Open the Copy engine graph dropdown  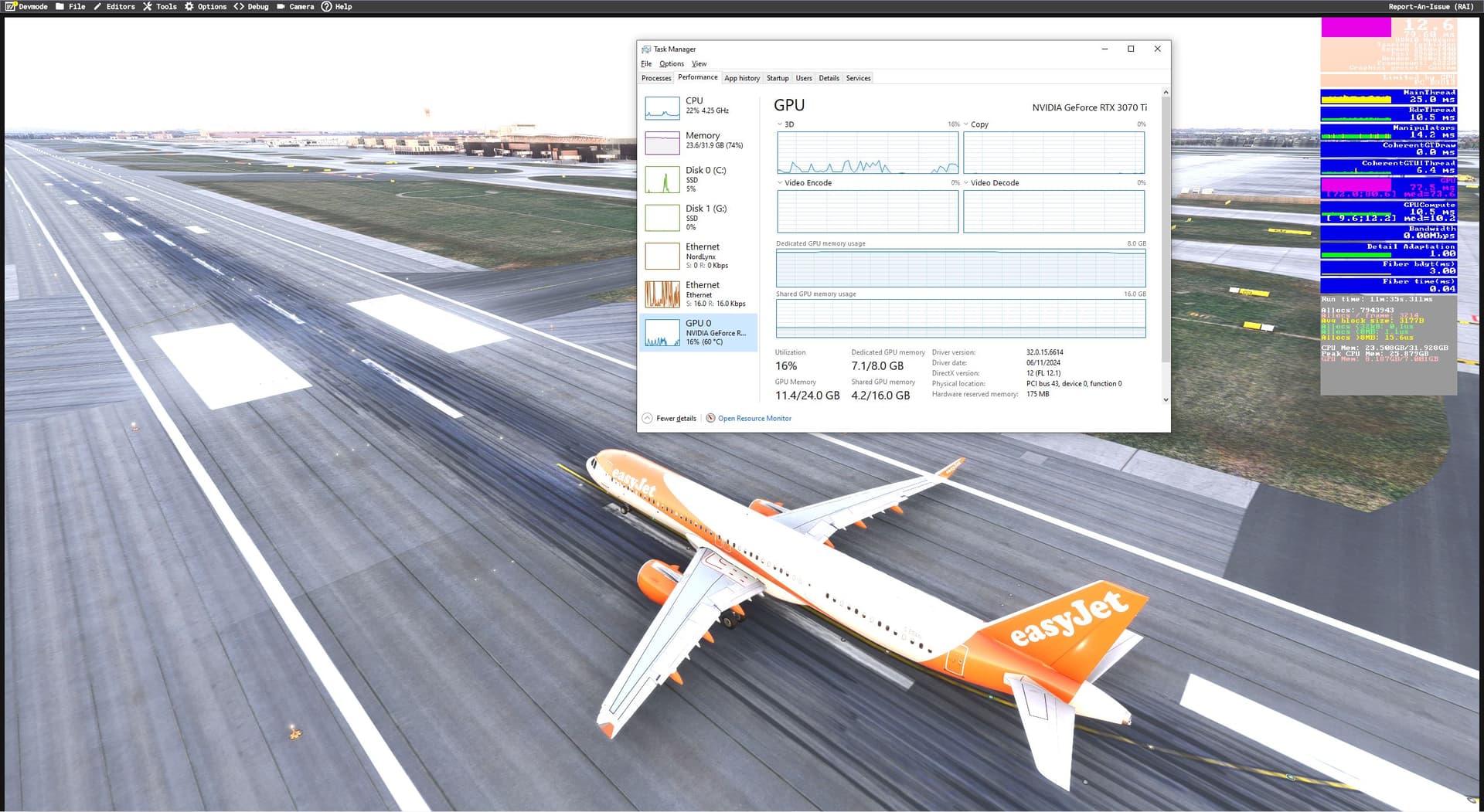click(x=966, y=124)
